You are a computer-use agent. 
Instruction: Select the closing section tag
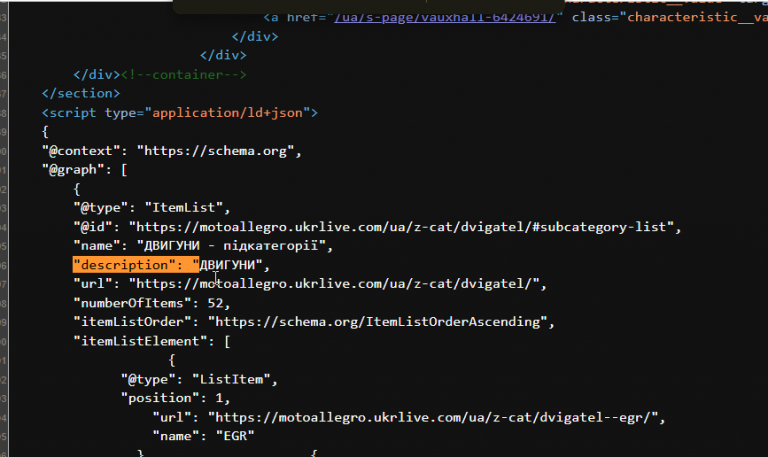click(81, 93)
